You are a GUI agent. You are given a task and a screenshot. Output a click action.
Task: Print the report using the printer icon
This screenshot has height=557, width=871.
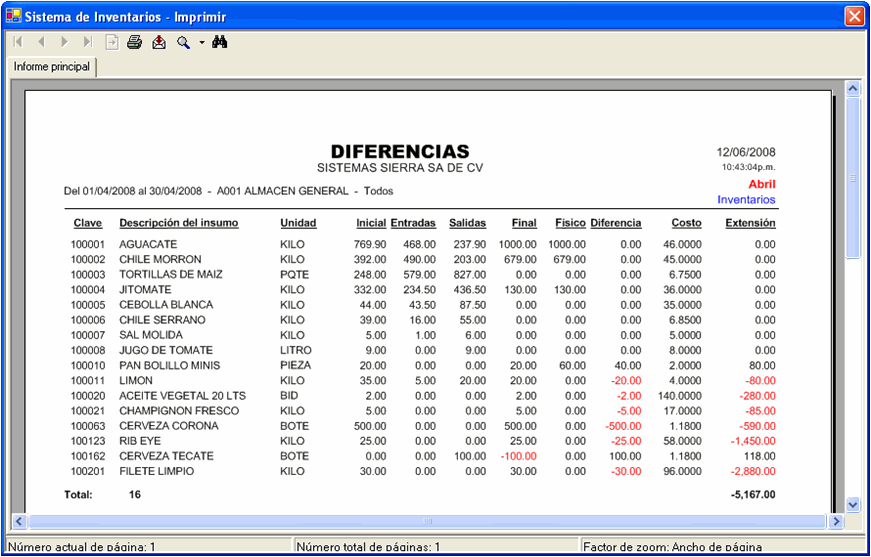(135, 42)
